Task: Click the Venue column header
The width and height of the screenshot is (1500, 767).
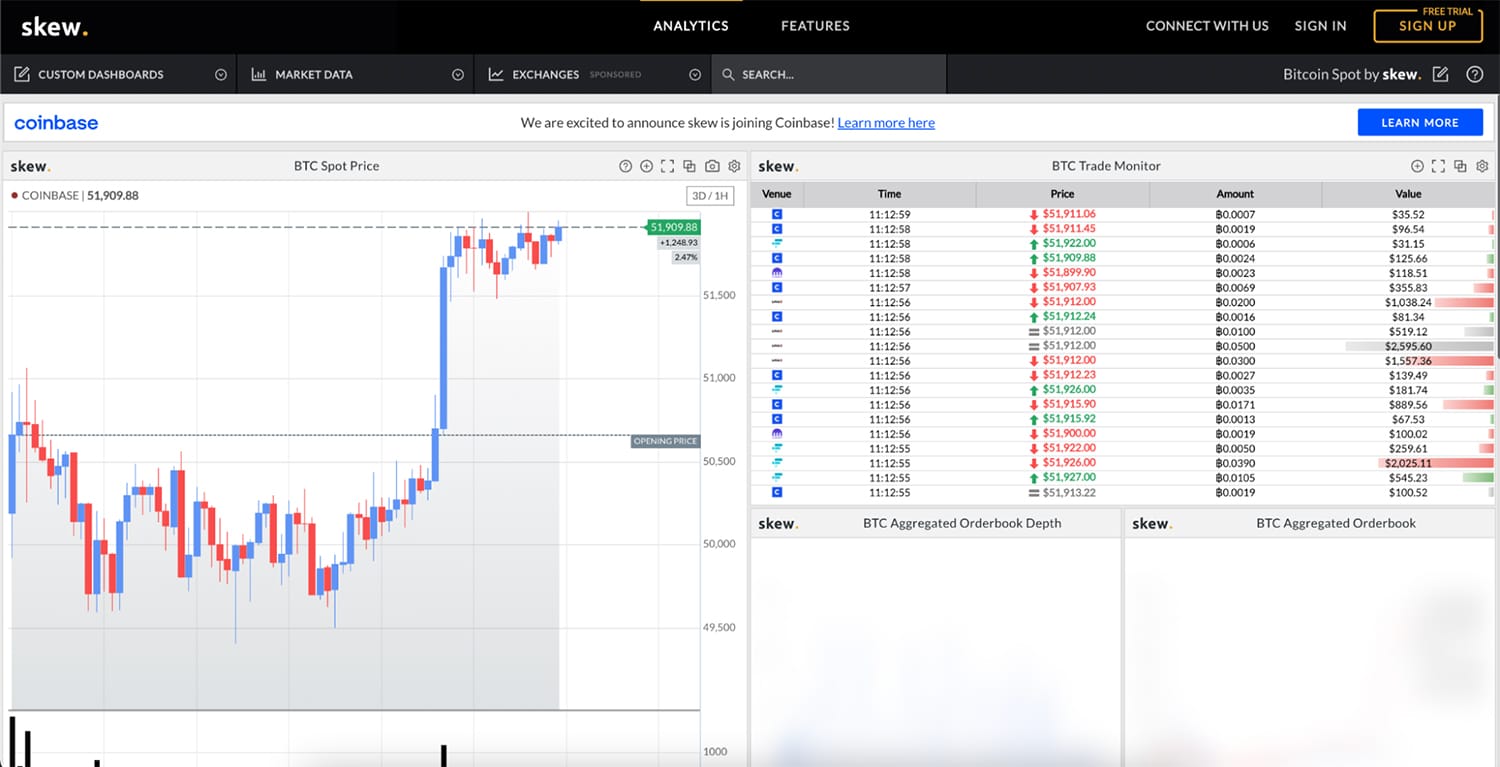Action: [777, 194]
